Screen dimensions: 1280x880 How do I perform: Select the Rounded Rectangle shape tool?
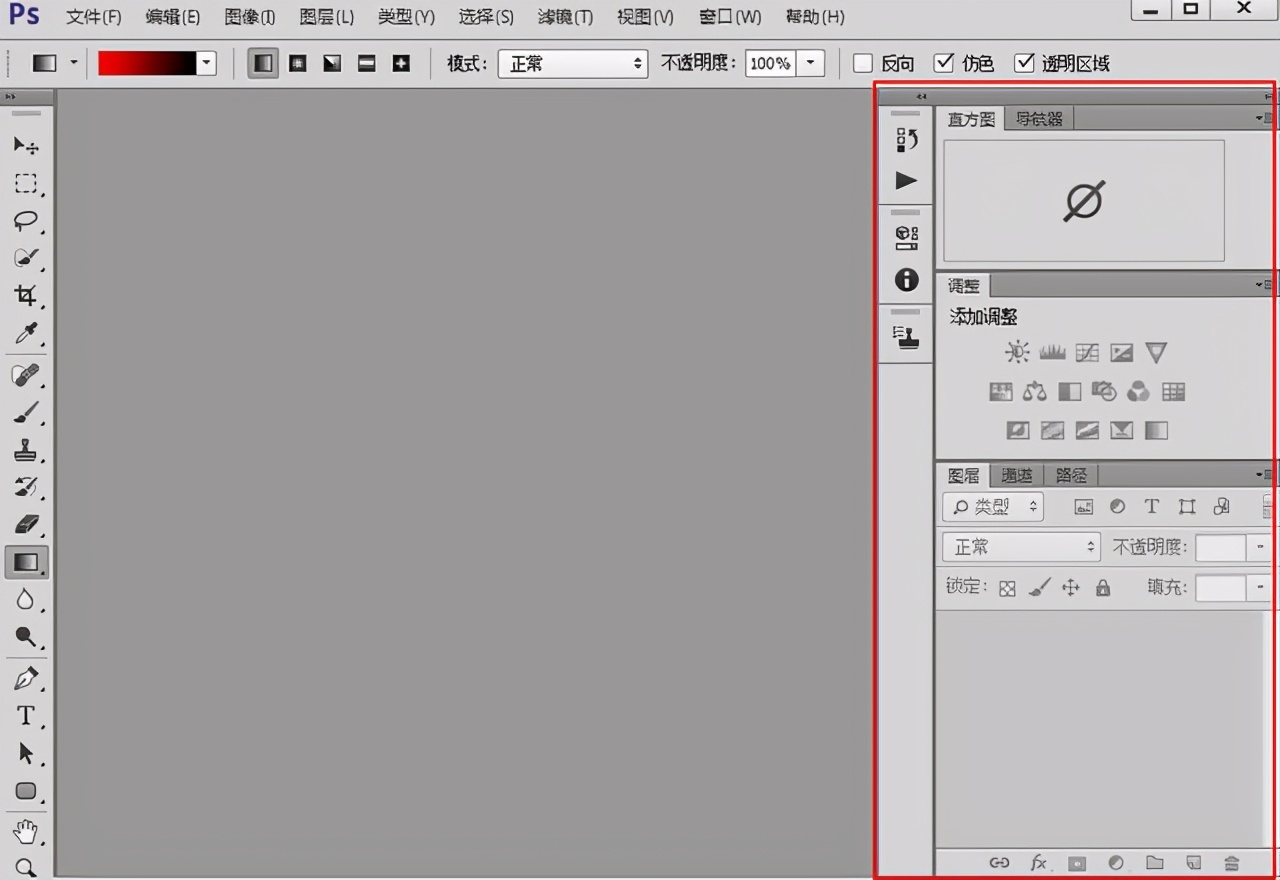click(x=26, y=791)
